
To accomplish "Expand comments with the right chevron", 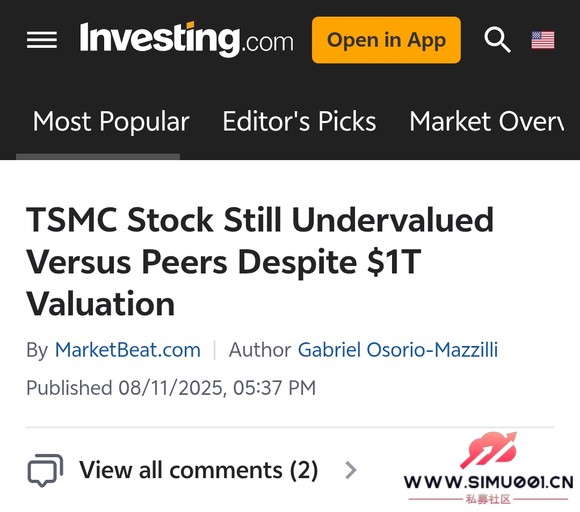I will [351, 470].
